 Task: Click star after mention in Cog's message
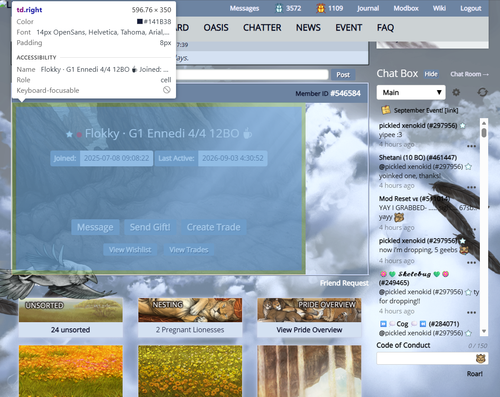(x=468, y=333)
